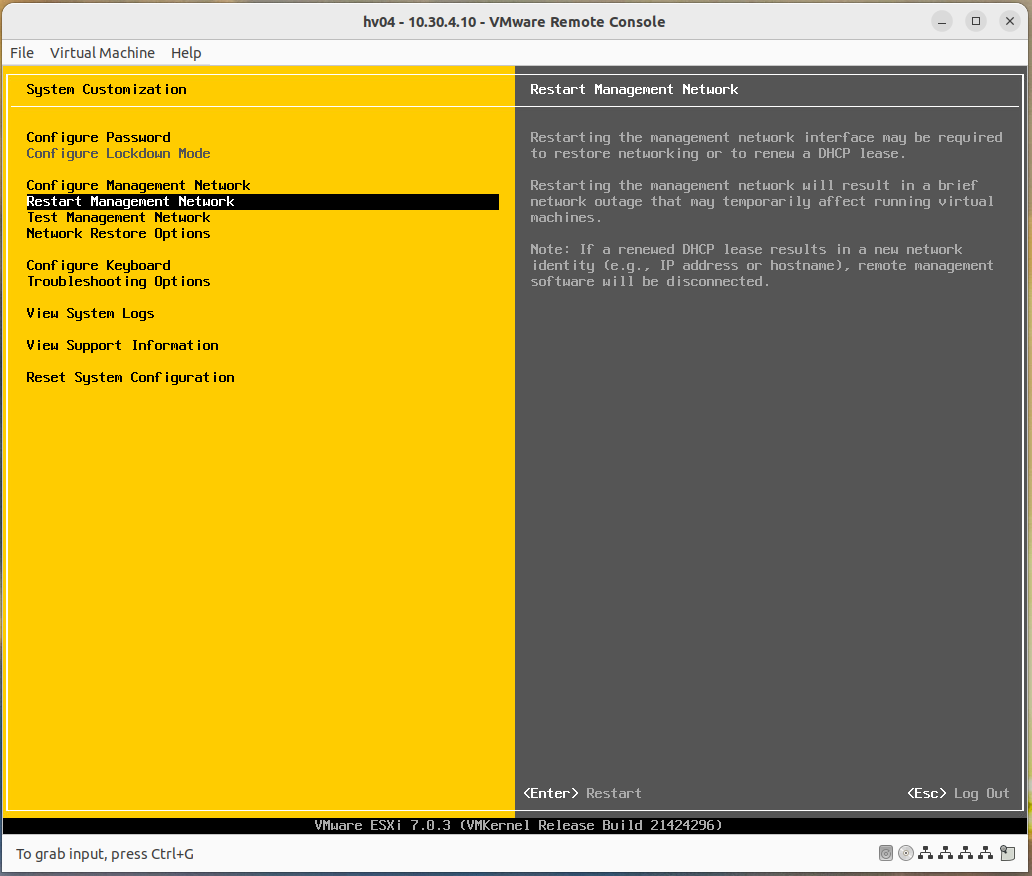Open the Virtual Machine menu
This screenshot has width=1032, height=876.
point(101,53)
